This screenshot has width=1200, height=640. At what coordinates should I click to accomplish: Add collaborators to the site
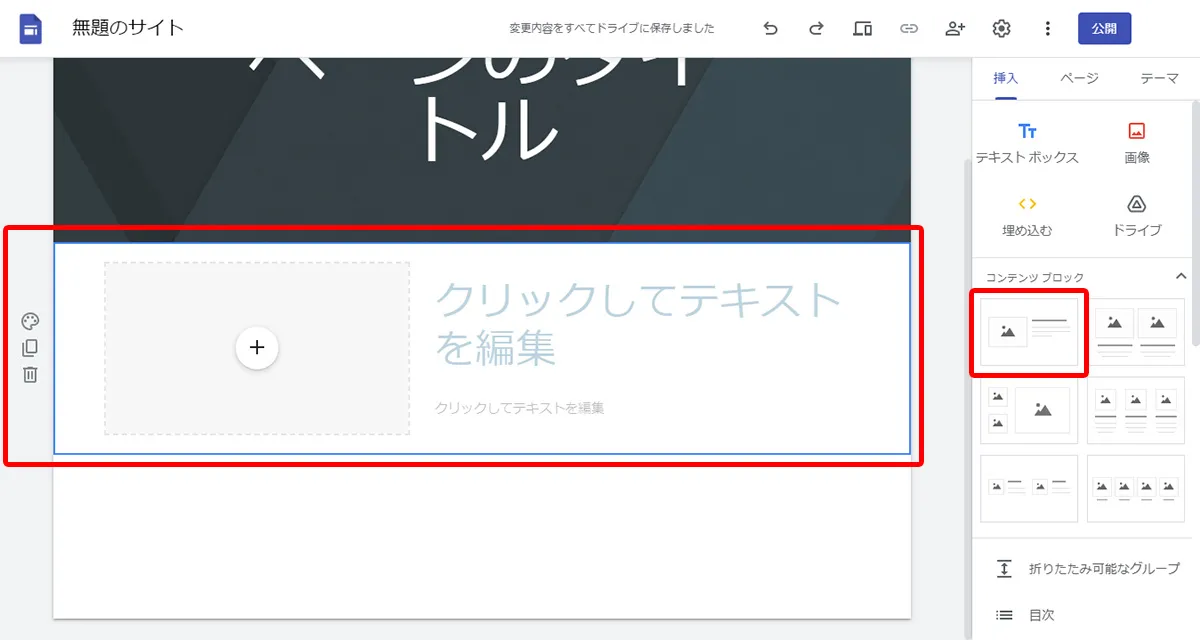coord(954,29)
